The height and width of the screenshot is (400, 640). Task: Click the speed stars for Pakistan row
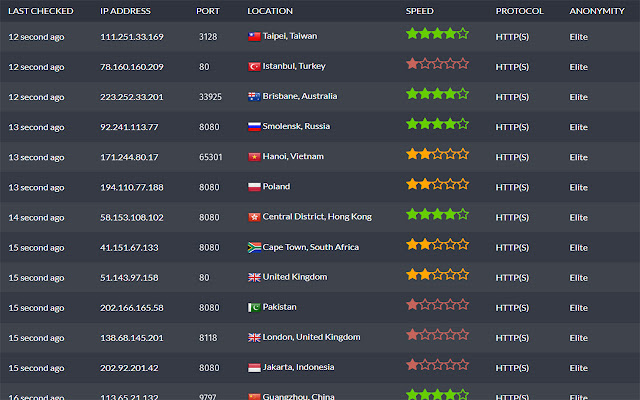click(437, 304)
